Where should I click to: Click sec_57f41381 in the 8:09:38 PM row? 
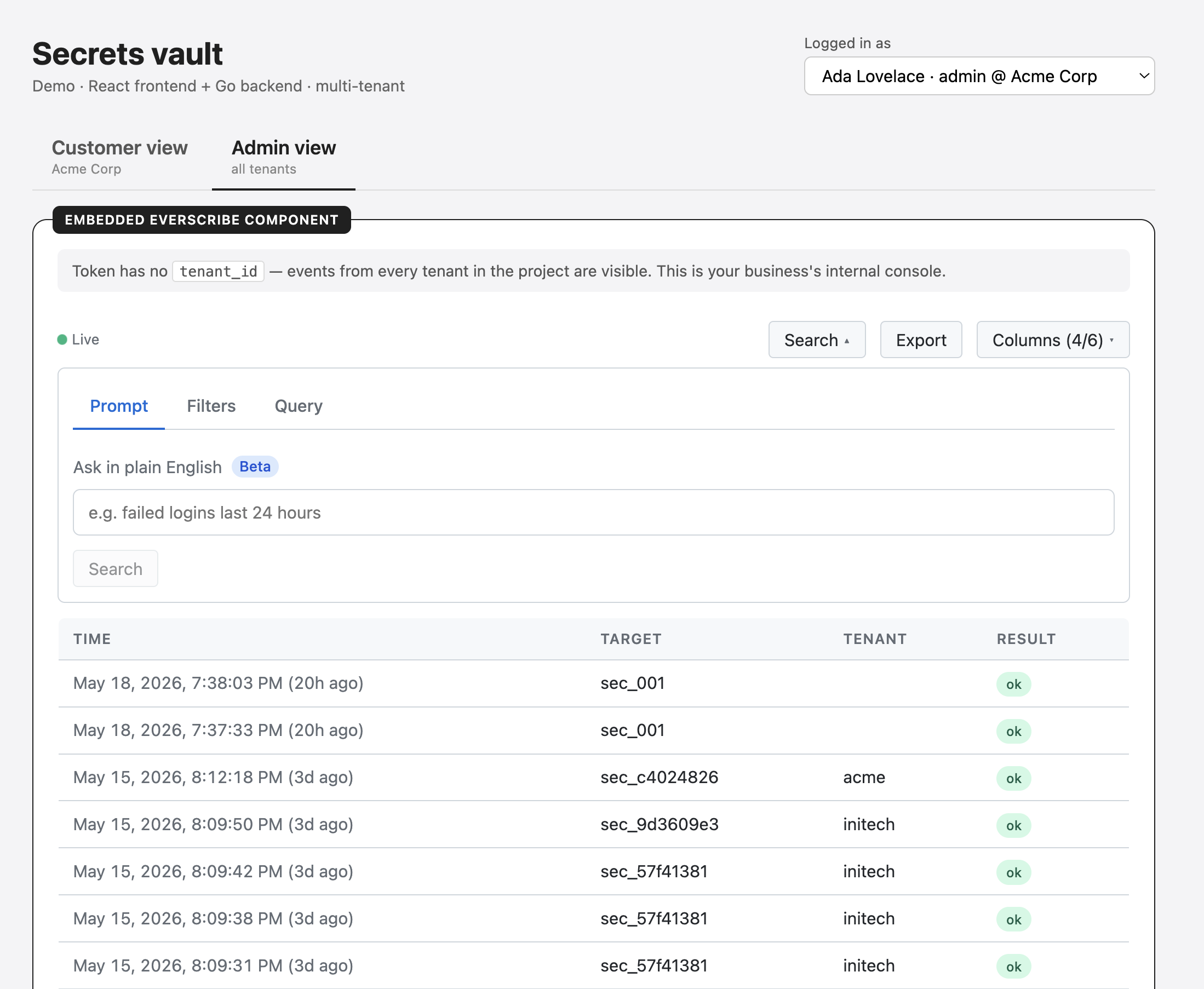(x=654, y=919)
